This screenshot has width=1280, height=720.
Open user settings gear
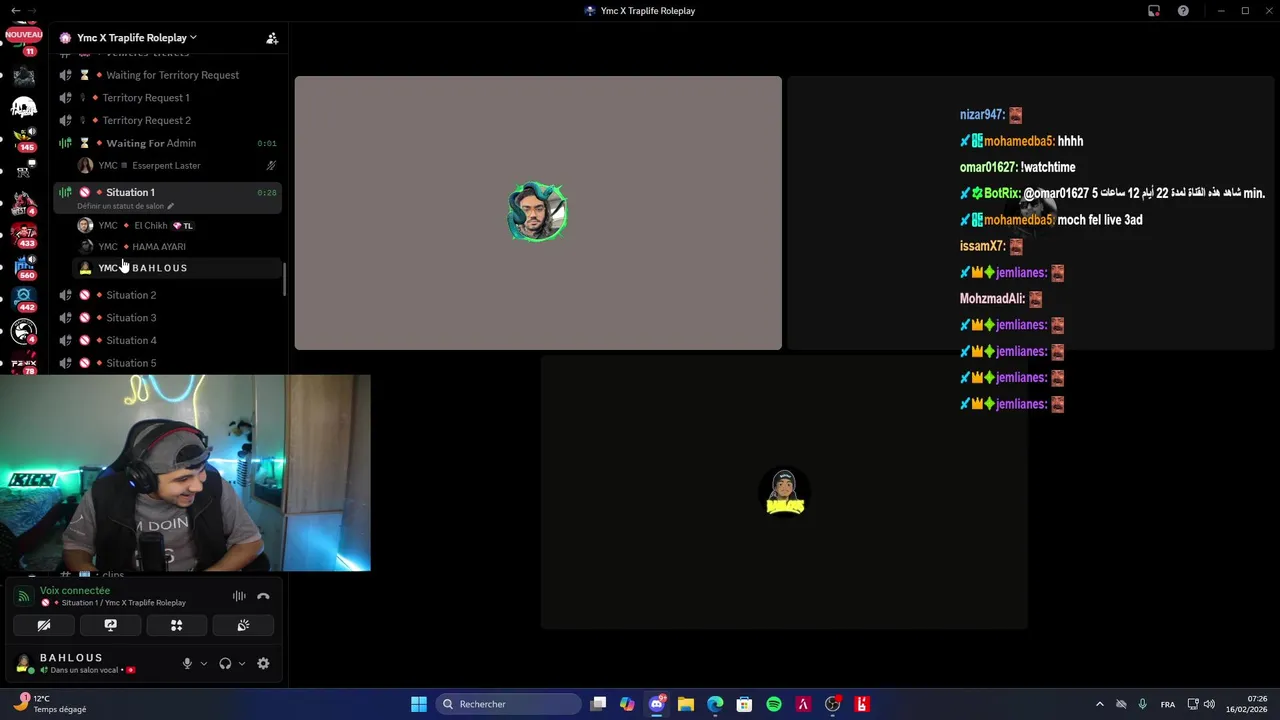click(263, 663)
